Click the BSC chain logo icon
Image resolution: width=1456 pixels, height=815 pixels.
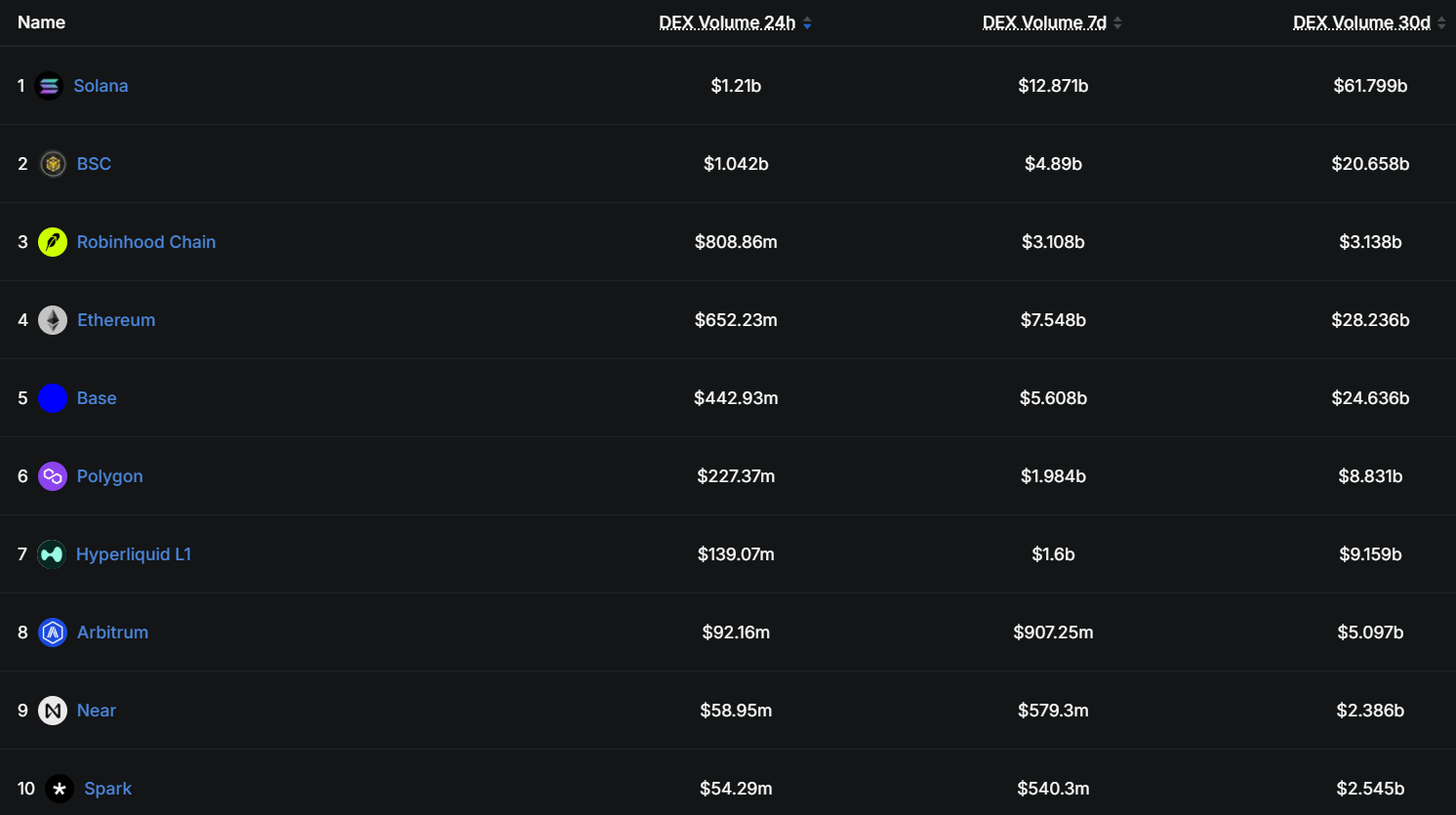coord(53,164)
